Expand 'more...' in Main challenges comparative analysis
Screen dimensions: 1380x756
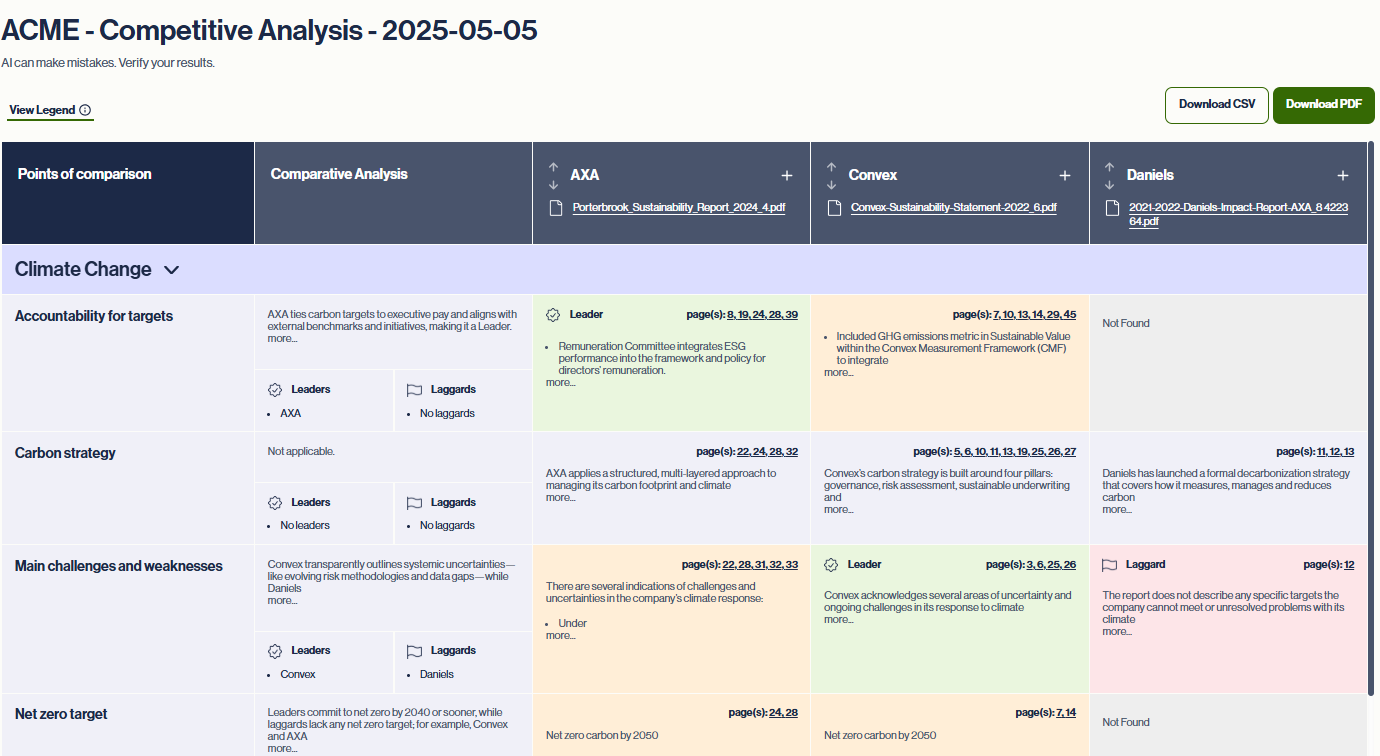point(282,600)
